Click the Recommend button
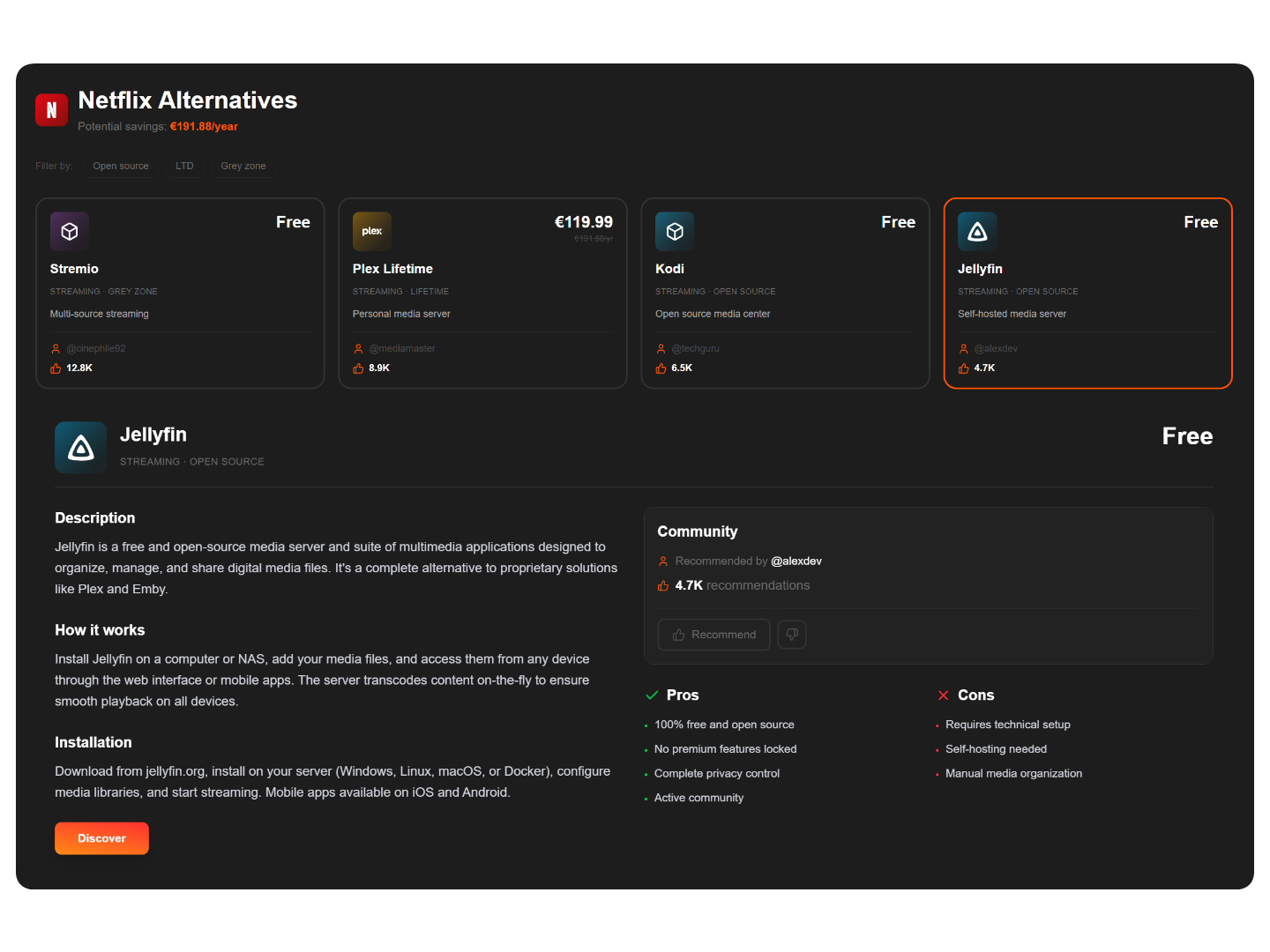The image size is (1270, 952). (713, 635)
